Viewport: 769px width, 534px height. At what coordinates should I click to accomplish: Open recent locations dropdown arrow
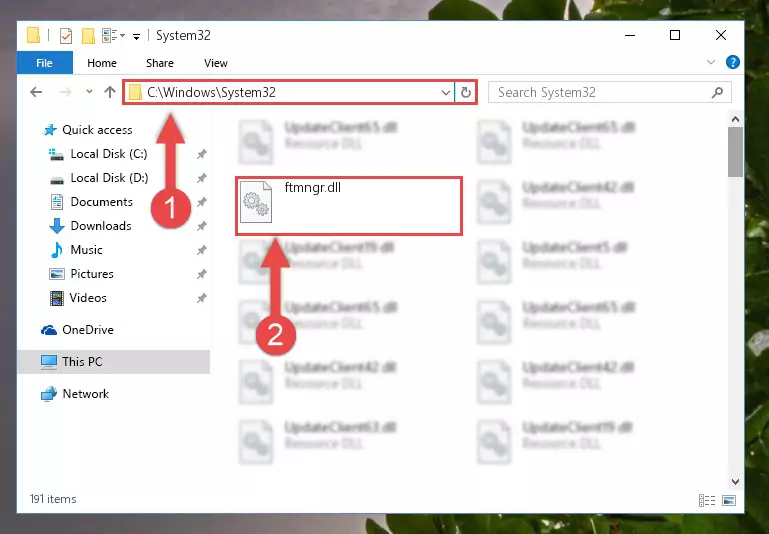coord(89,92)
